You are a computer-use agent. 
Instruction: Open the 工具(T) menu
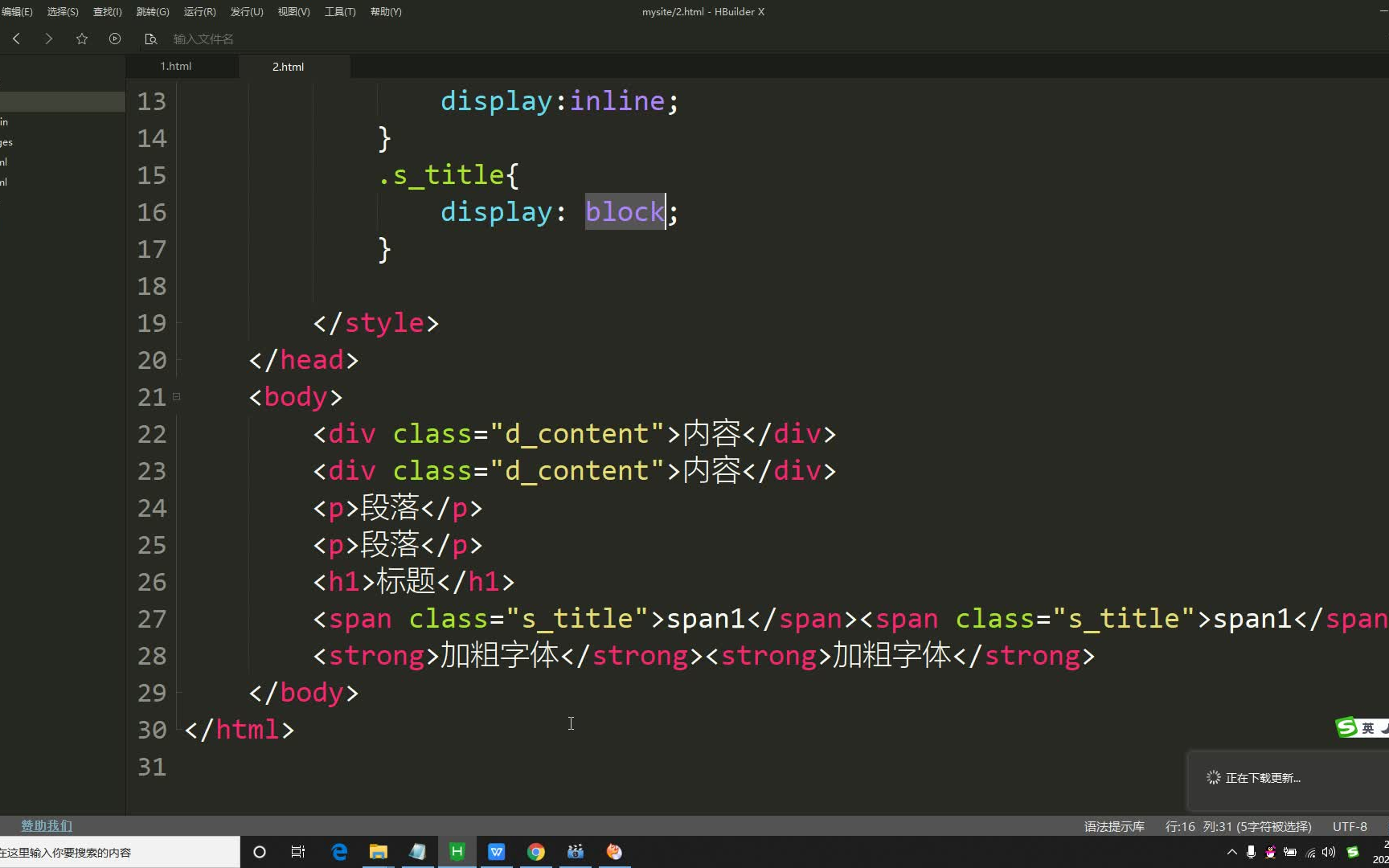click(340, 12)
